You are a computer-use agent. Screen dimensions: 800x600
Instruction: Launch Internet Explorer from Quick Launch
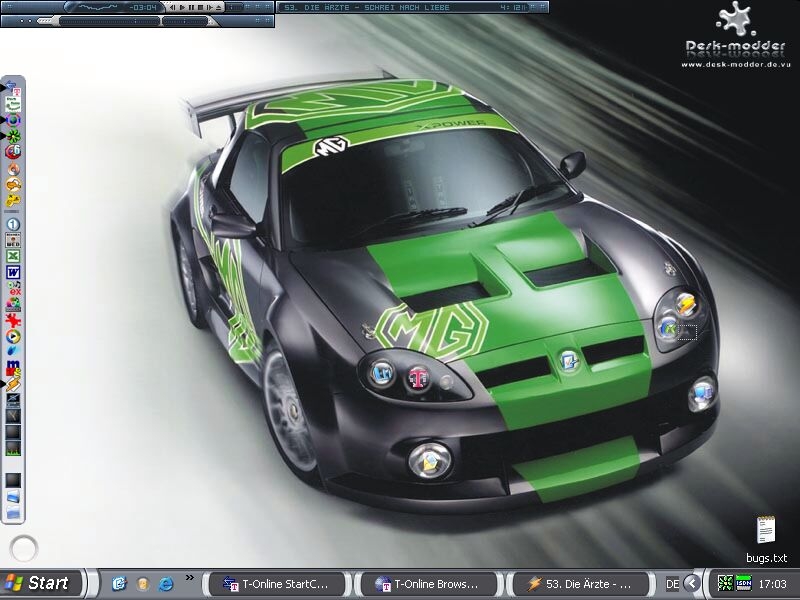point(166,584)
